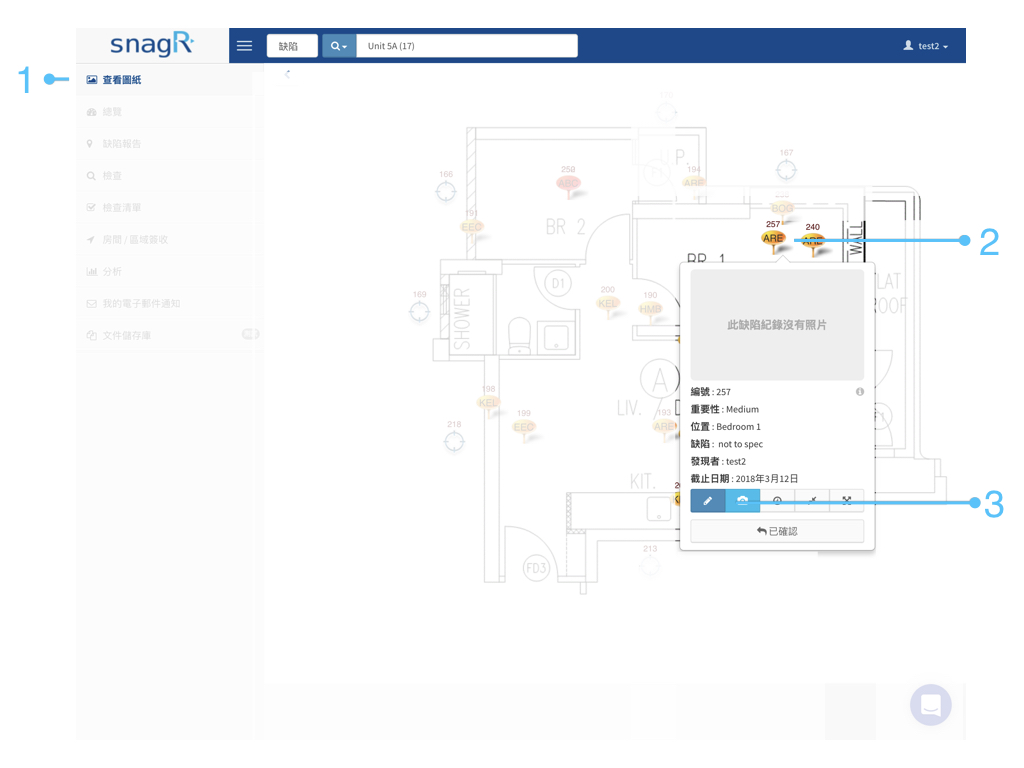
Task: Click the pencil edit button in defect popup
Action: pyautogui.click(x=708, y=501)
